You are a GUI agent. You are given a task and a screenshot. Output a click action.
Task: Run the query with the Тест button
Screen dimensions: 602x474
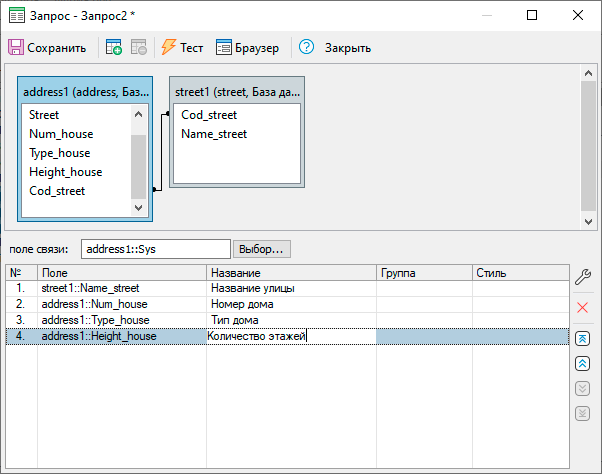tap(182, 47)
